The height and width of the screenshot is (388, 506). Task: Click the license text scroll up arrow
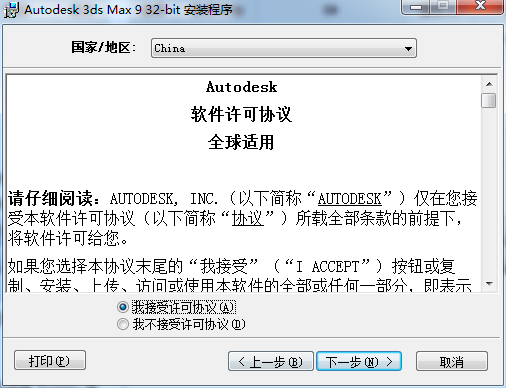click(489, 84)
